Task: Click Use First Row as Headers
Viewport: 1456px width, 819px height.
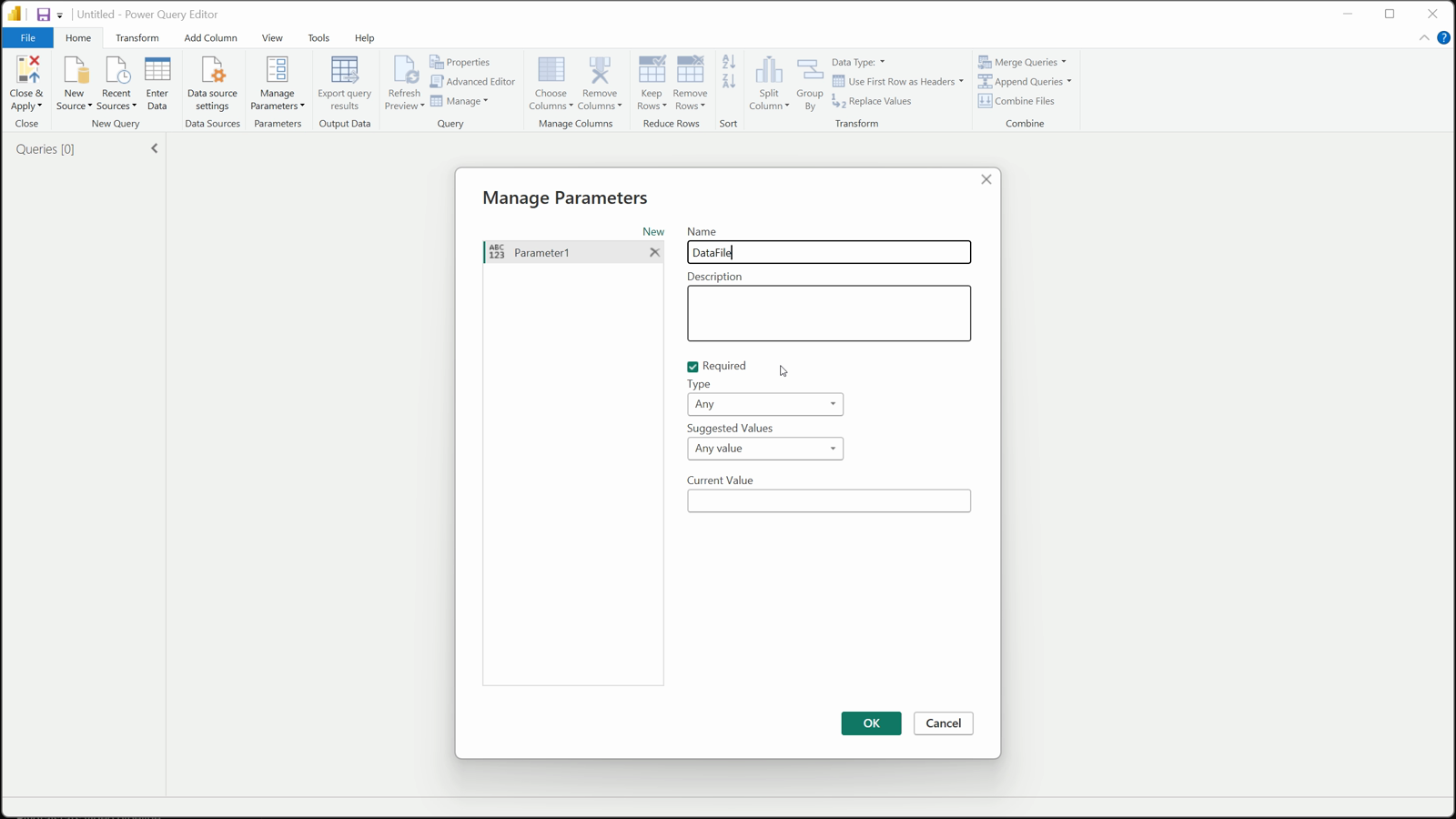Action: [897, 82]
